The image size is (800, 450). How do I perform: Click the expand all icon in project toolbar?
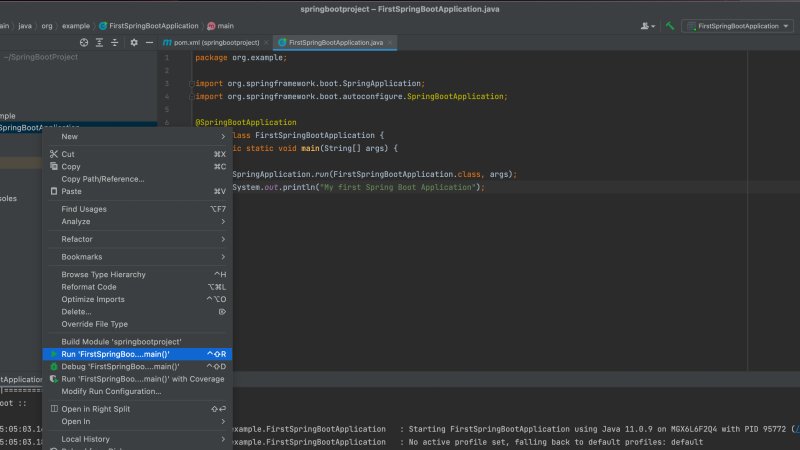tap(99, 42)
